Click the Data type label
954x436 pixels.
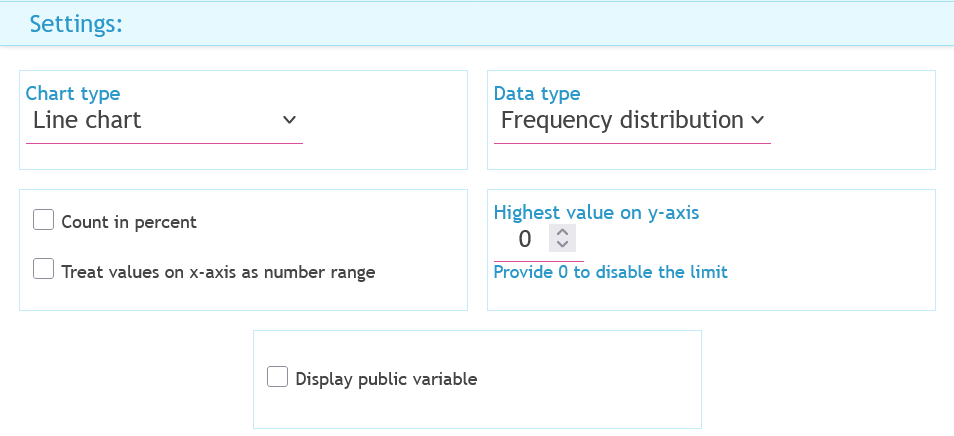click(x=537, y=93)
